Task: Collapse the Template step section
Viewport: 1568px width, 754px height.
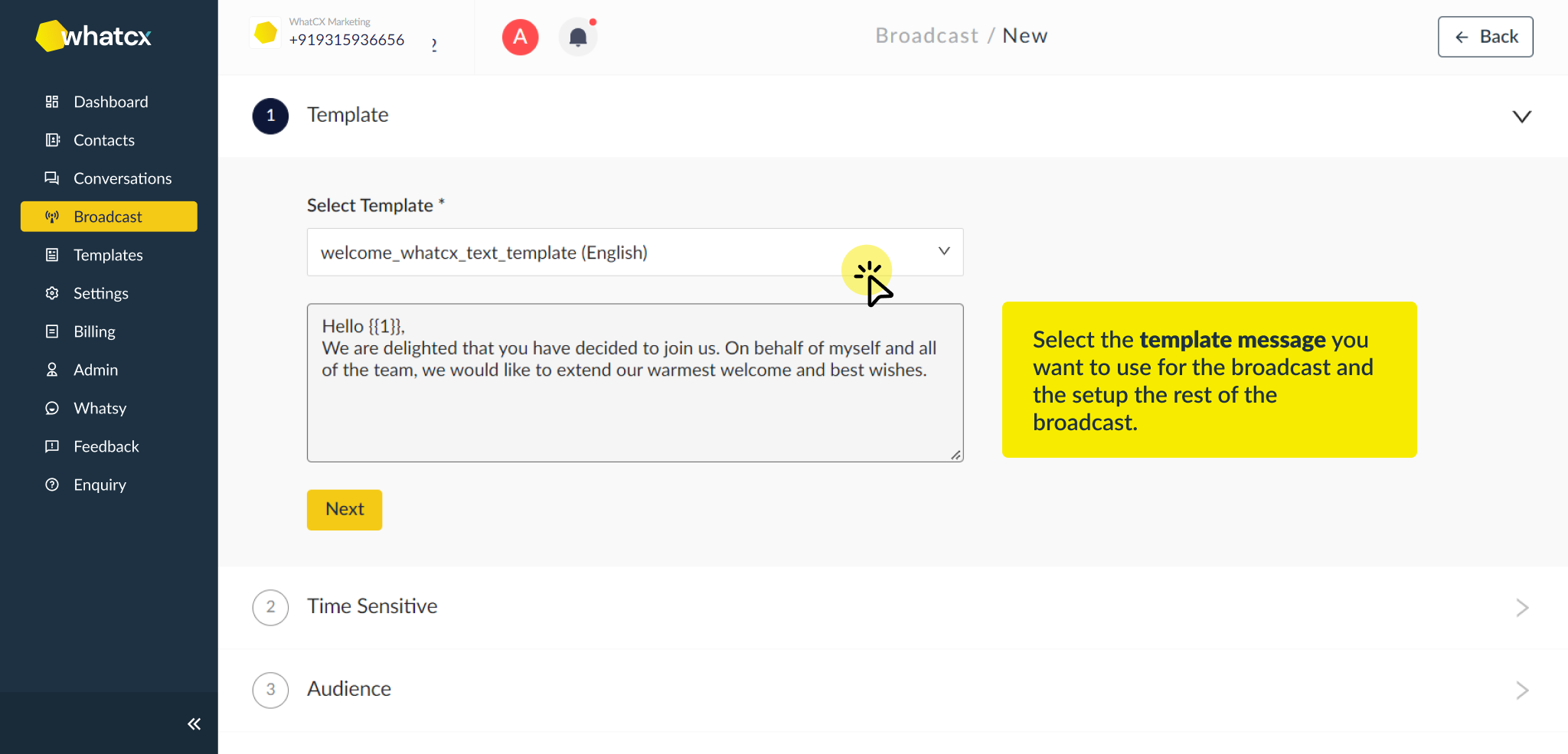Action: [1522, 116]
